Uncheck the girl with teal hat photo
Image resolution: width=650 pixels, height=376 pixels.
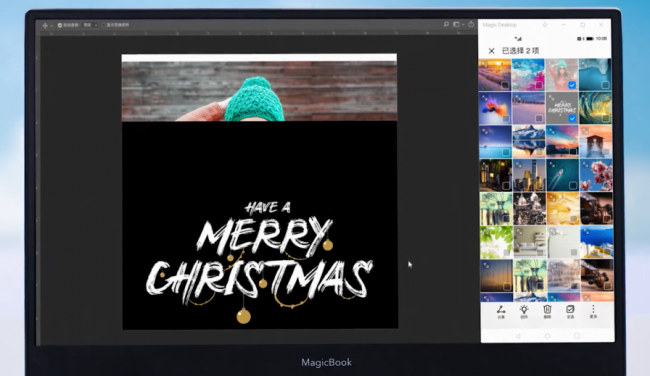pos(572,85)
